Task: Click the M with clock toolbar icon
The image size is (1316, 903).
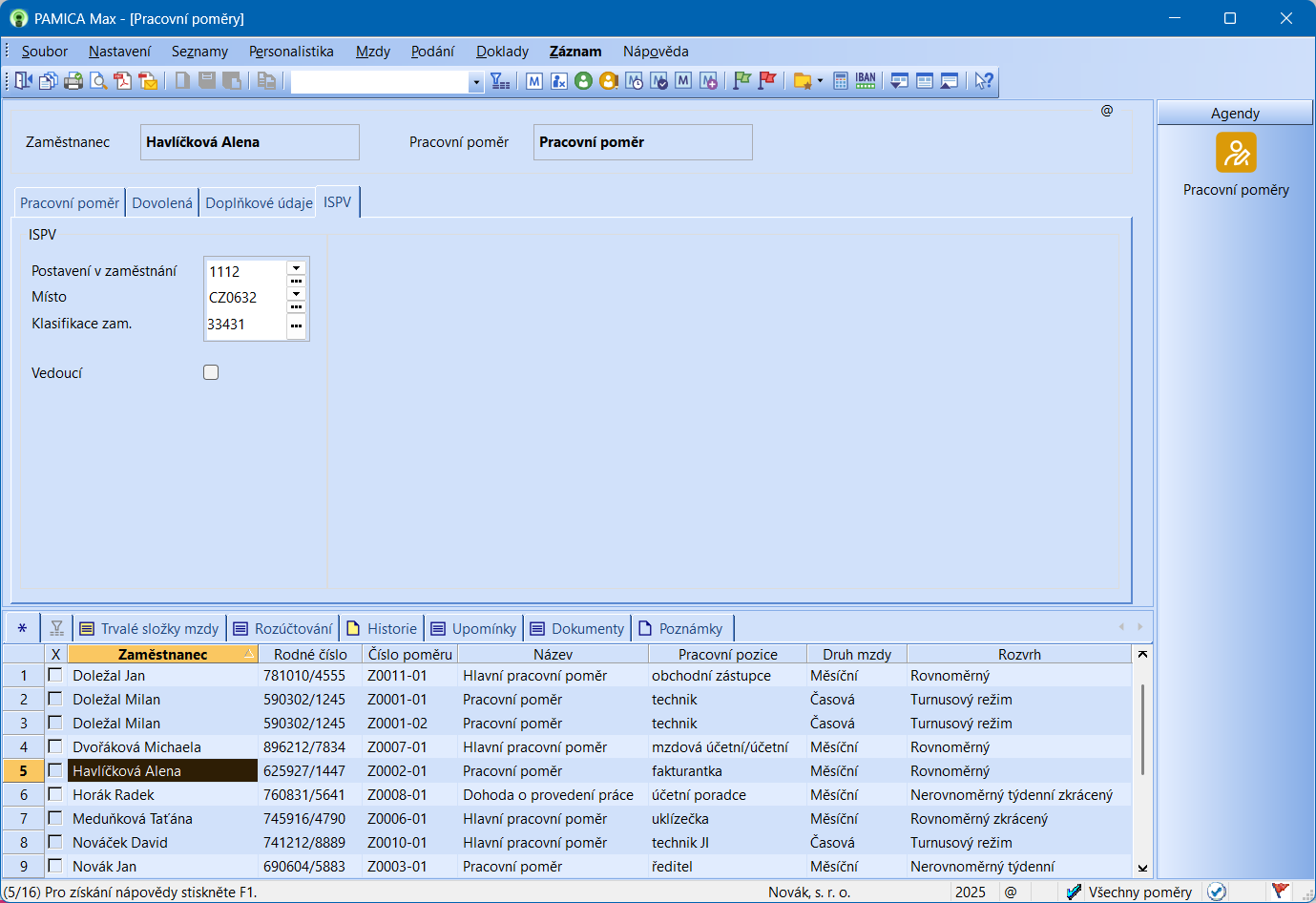Action: [x=634, y=81]
